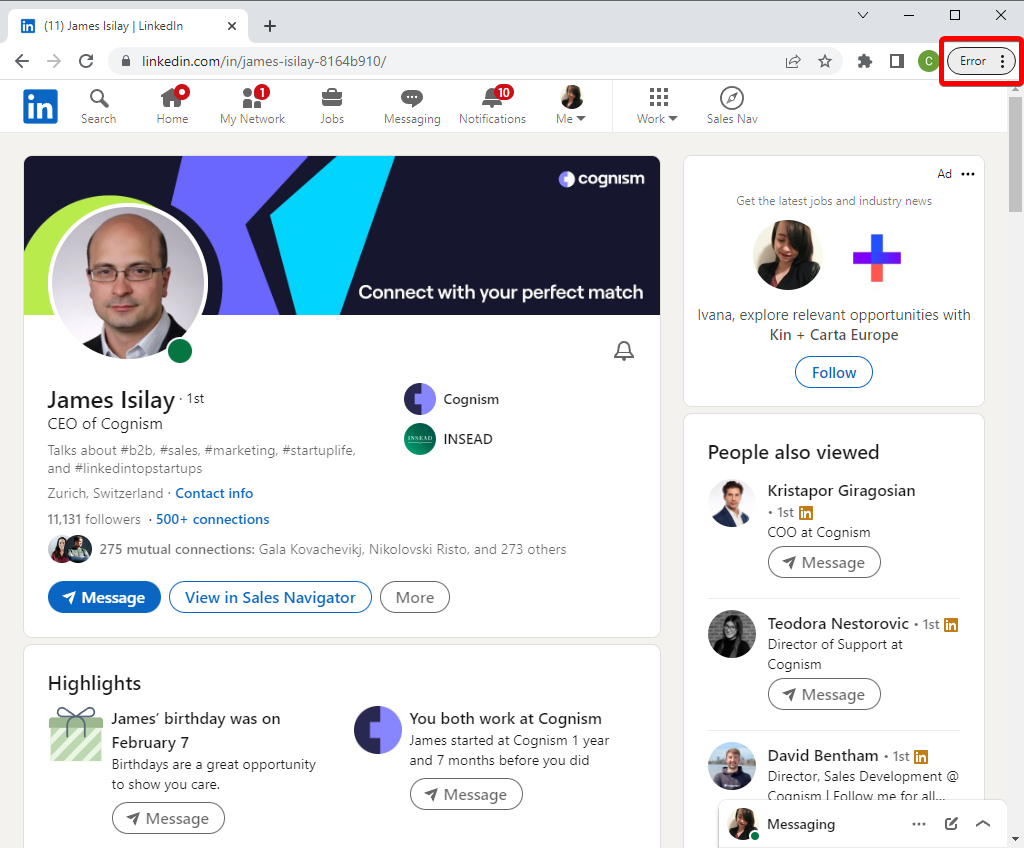
Task: Ring the profile notification bell for James
Action: point(624,351)
